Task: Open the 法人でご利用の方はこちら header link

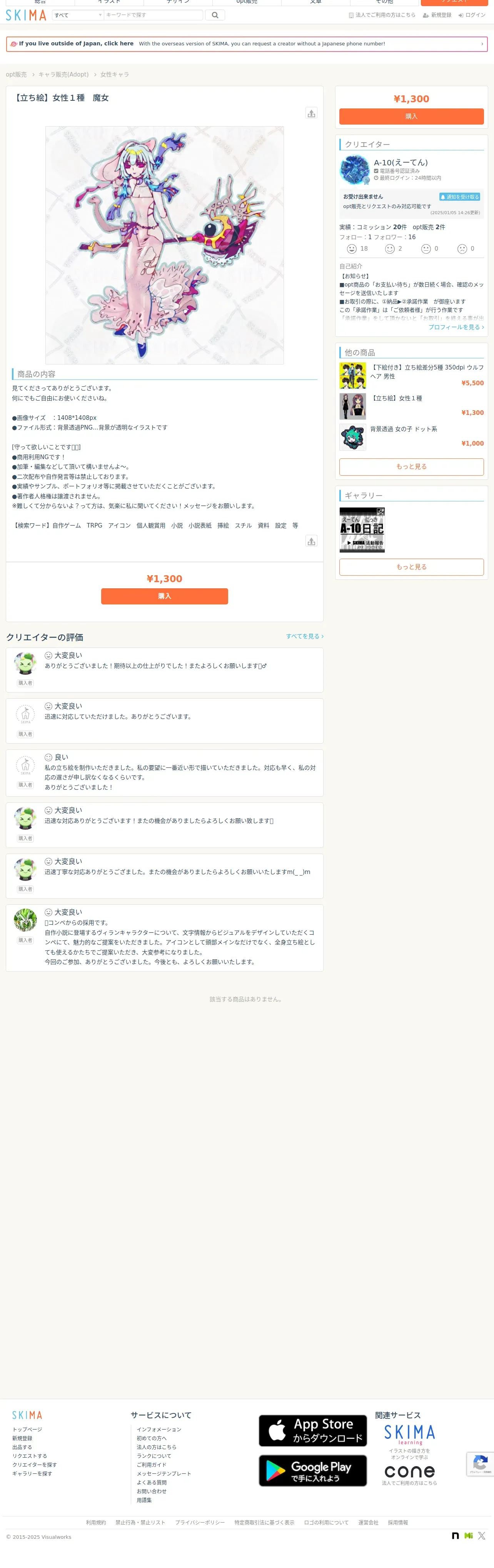Action: click(382, 15)
